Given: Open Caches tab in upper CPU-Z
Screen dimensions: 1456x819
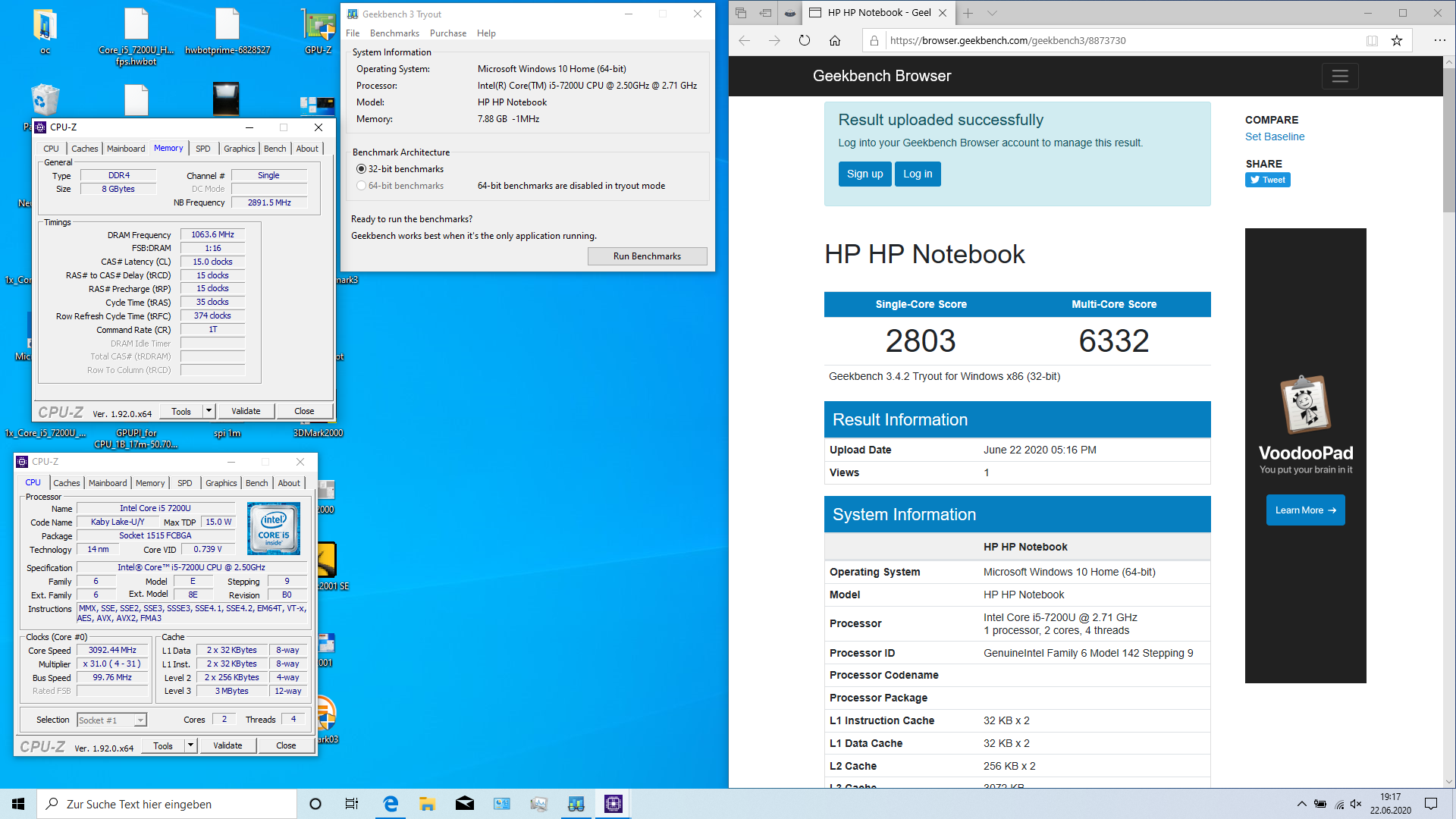Looking at the screenshot, I should [x=85, y=149].
